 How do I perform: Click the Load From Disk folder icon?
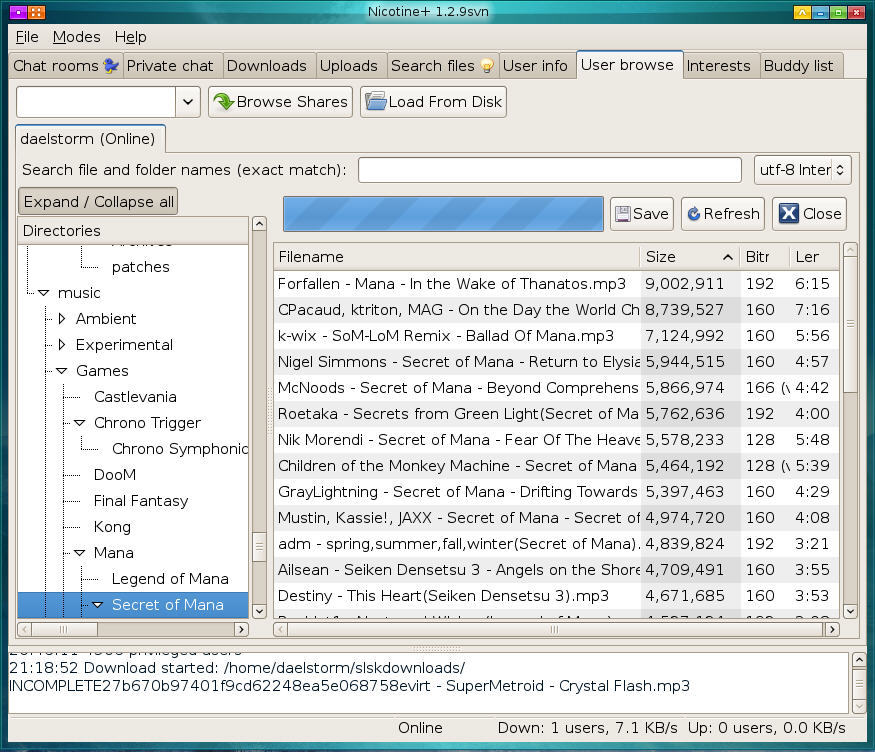click(x=374, y=101)
